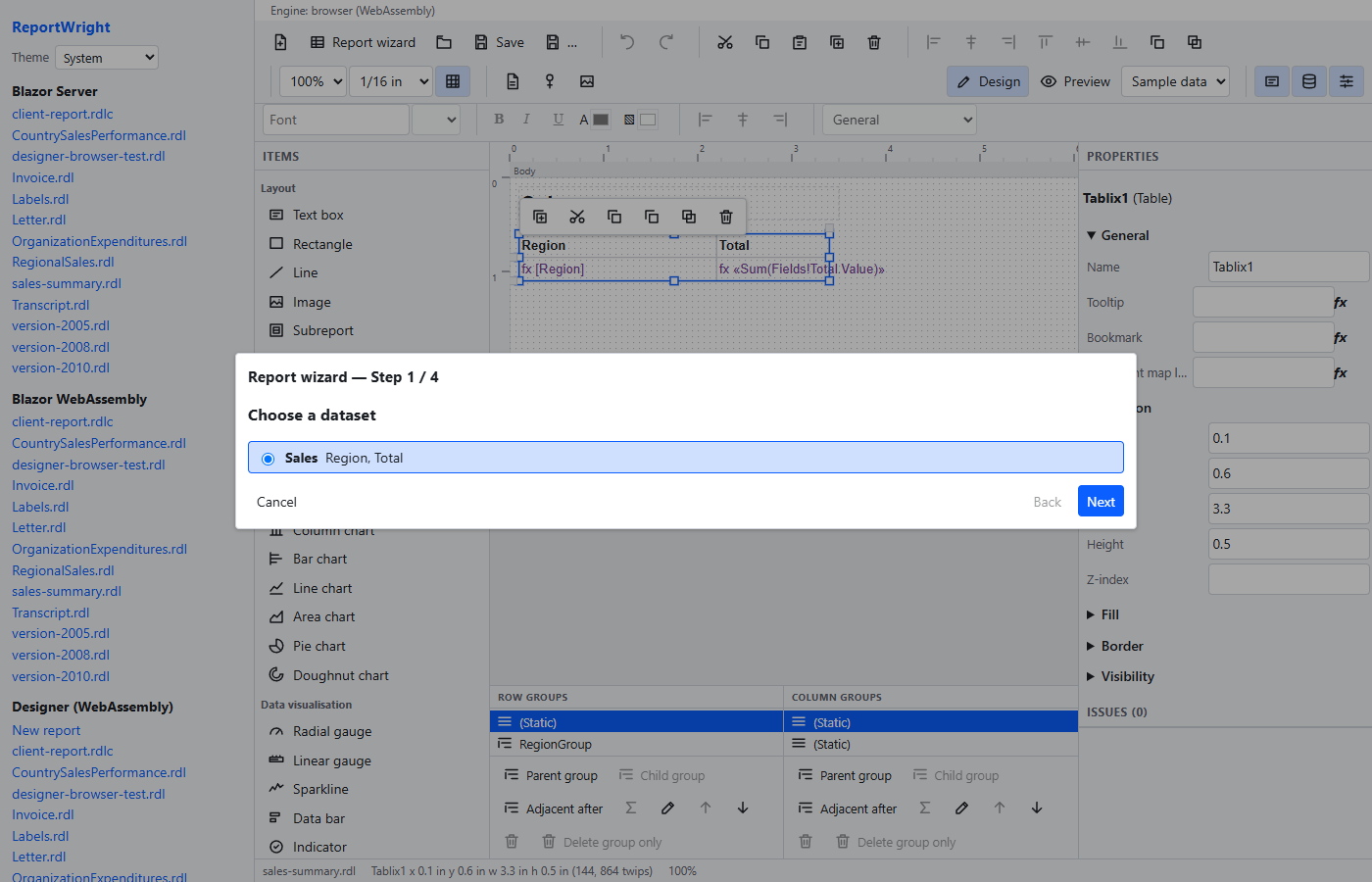Click the page setup document icon

[x=513, y=81]
